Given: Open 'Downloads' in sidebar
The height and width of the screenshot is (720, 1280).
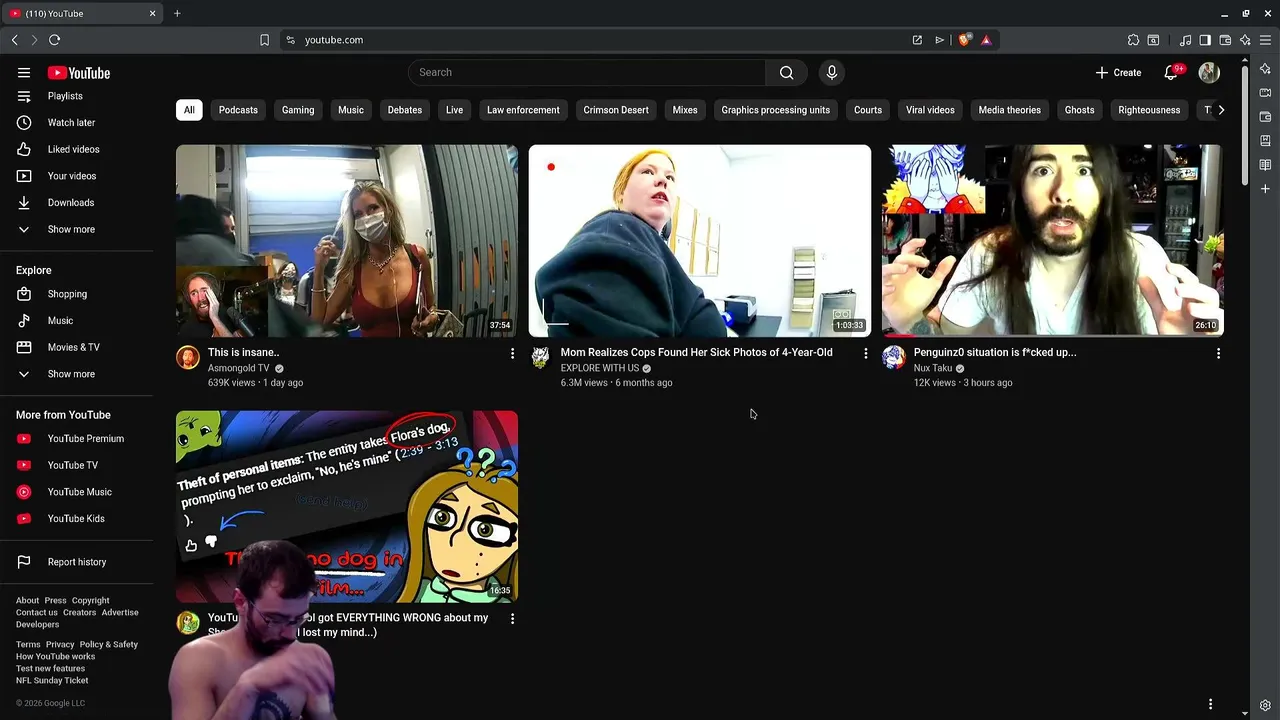Looking at the screenshot, I should tap(76, 202).
